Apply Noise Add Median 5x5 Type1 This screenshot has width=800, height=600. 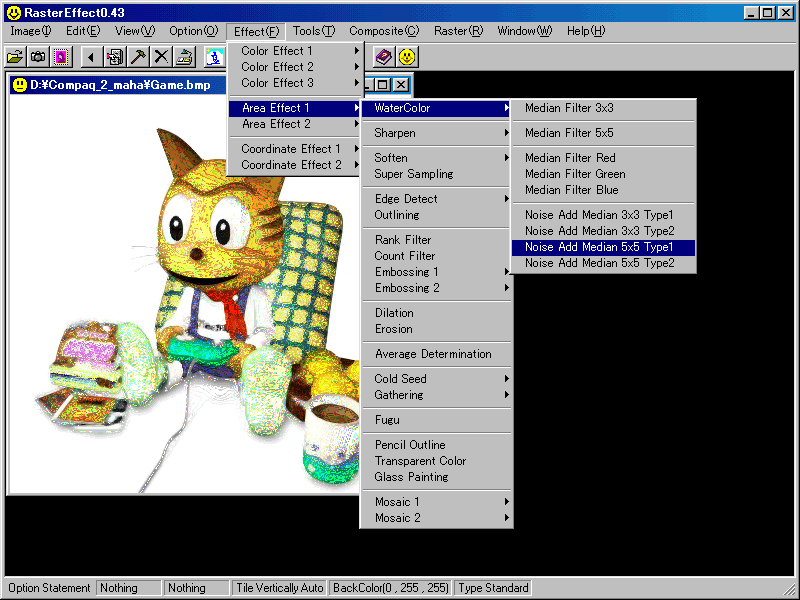click(604, 247)
